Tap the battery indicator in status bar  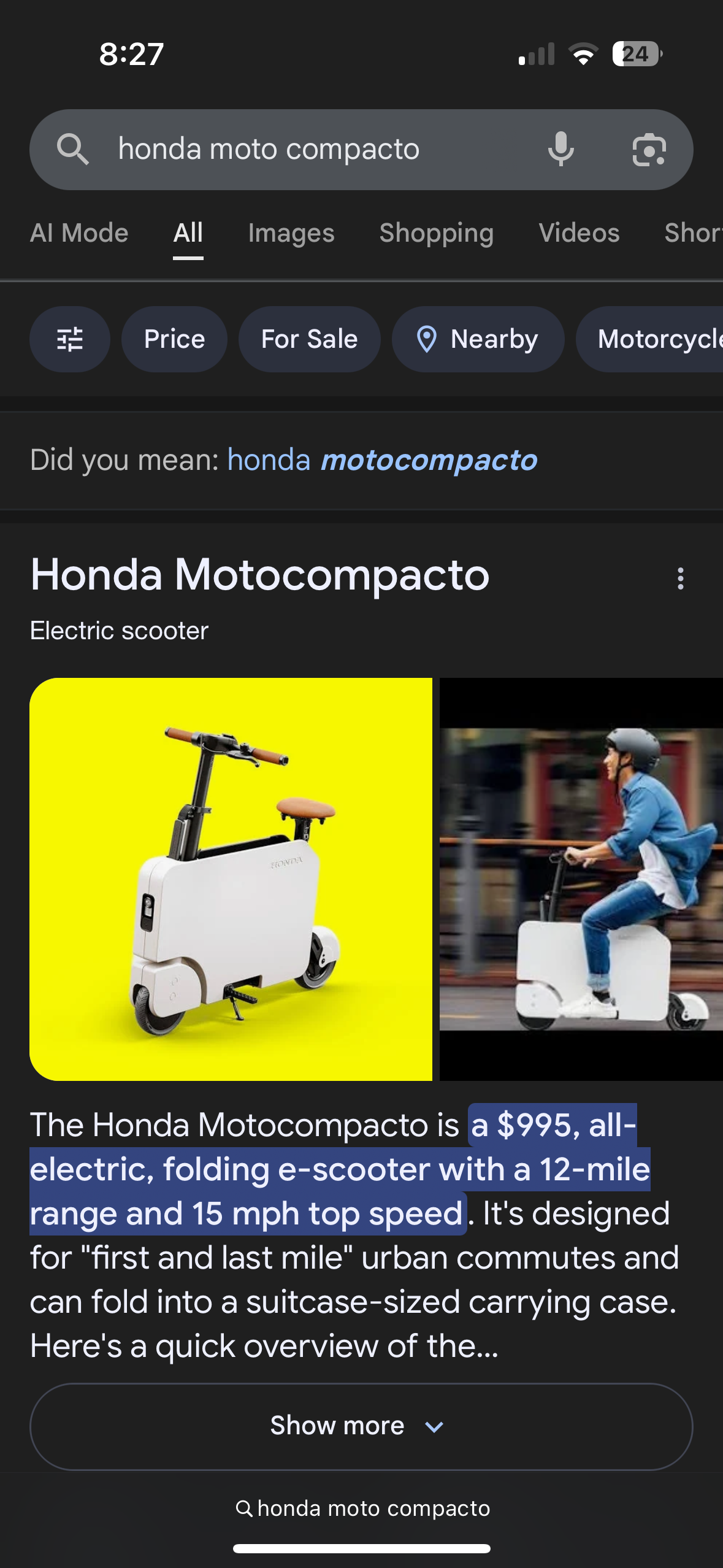click(637, 54)
